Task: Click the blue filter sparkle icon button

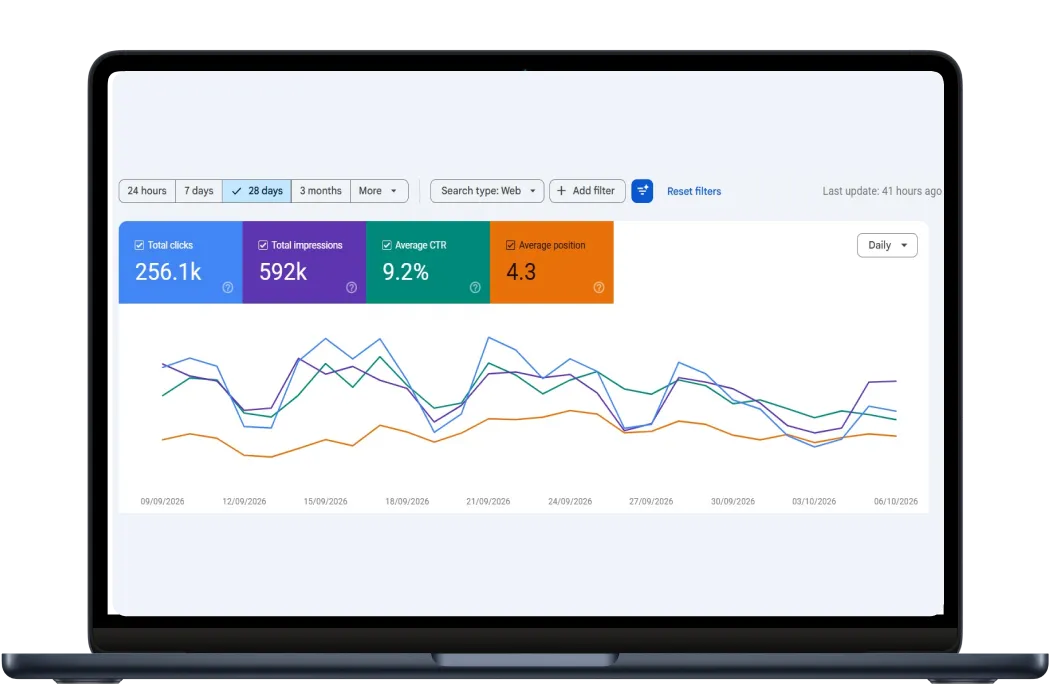Action: pyautogui.click(x=642, y=191)
